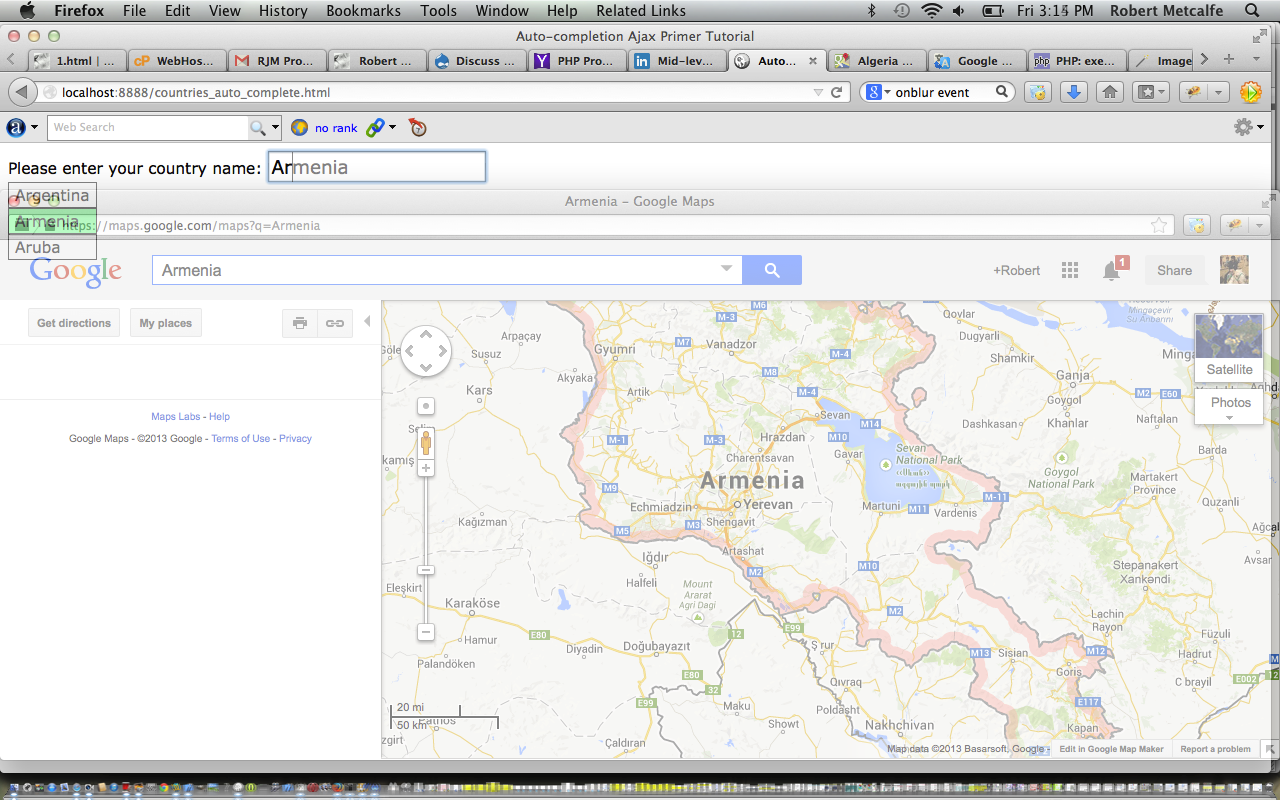1280x800 pixels.
Task: Select Armenia from the suggestions
Action: click(x=52, y=221)
